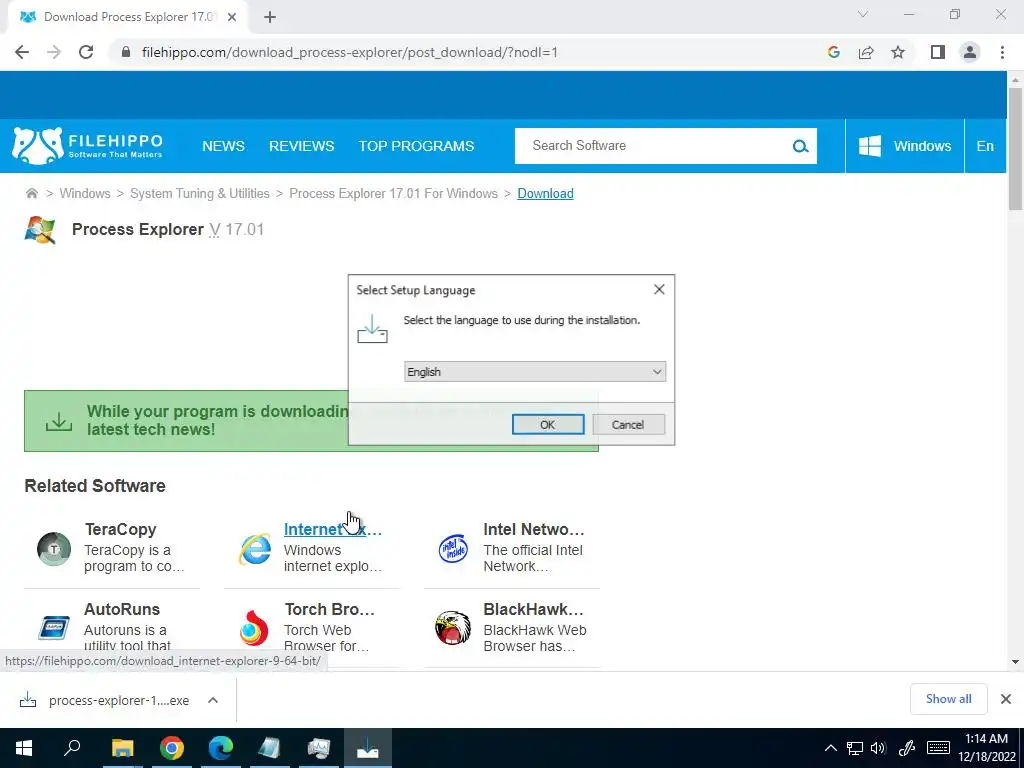1024x768 pixels.
Task: Click the Google icon in the address bar
Action: coord(833,52)
